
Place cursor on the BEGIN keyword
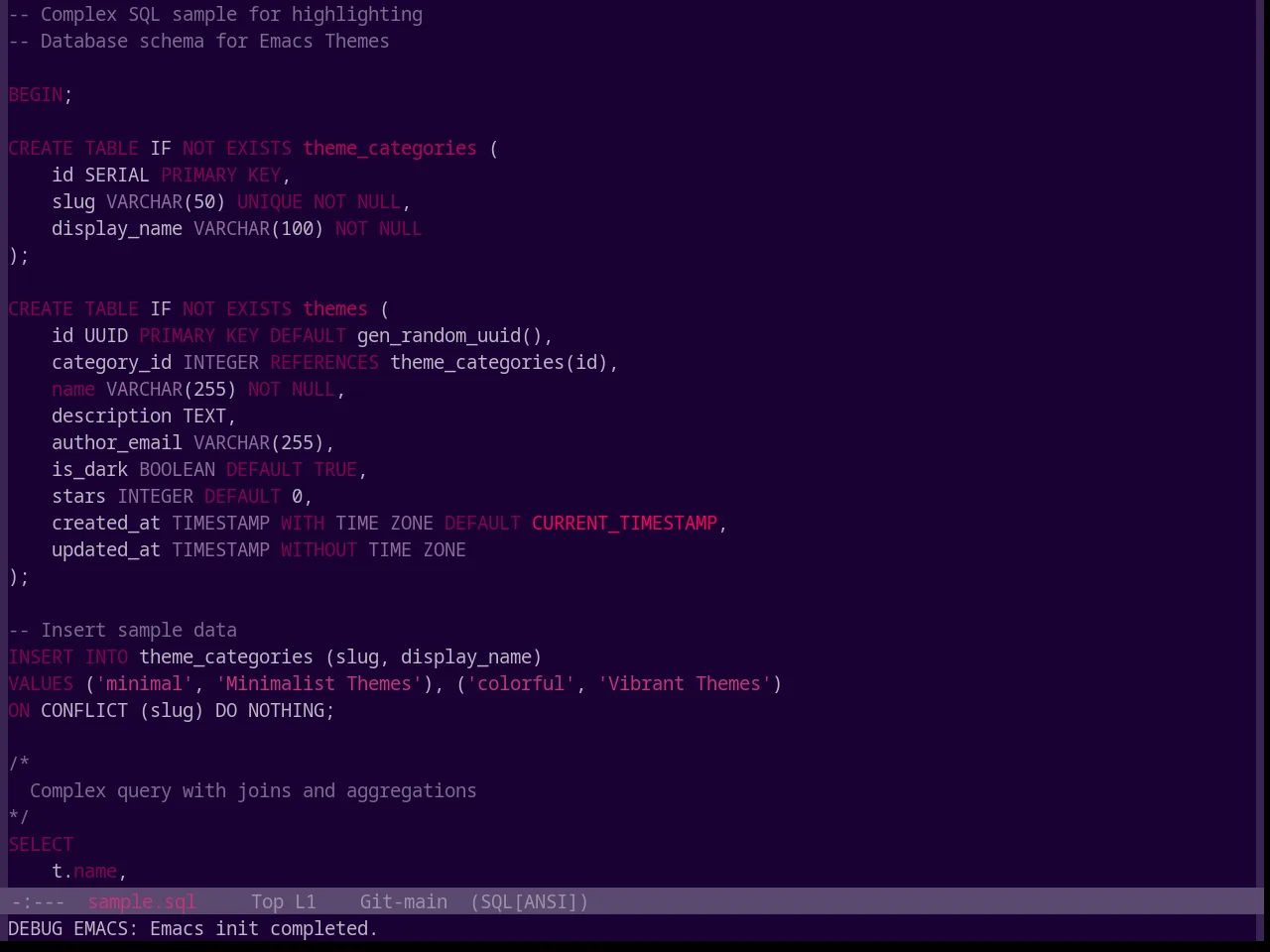pos(36,95)
